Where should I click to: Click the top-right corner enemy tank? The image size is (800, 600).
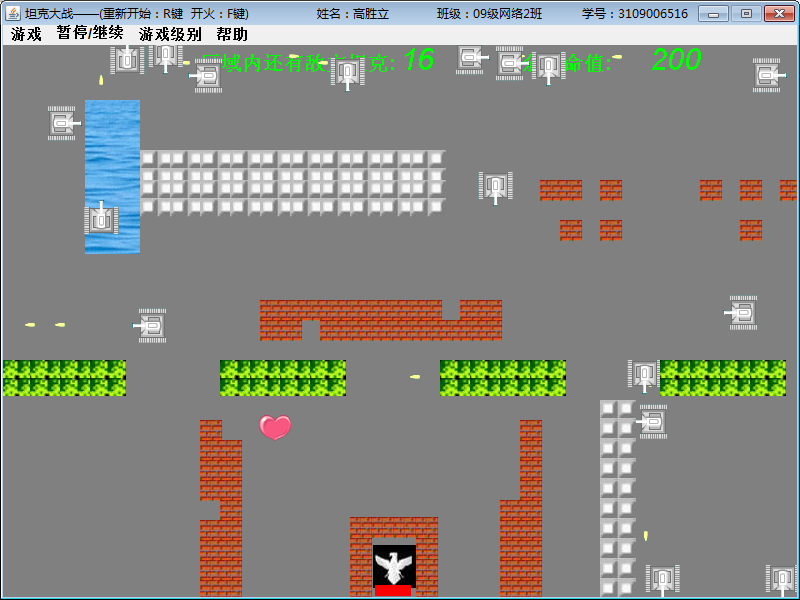(x=768, y=76)
